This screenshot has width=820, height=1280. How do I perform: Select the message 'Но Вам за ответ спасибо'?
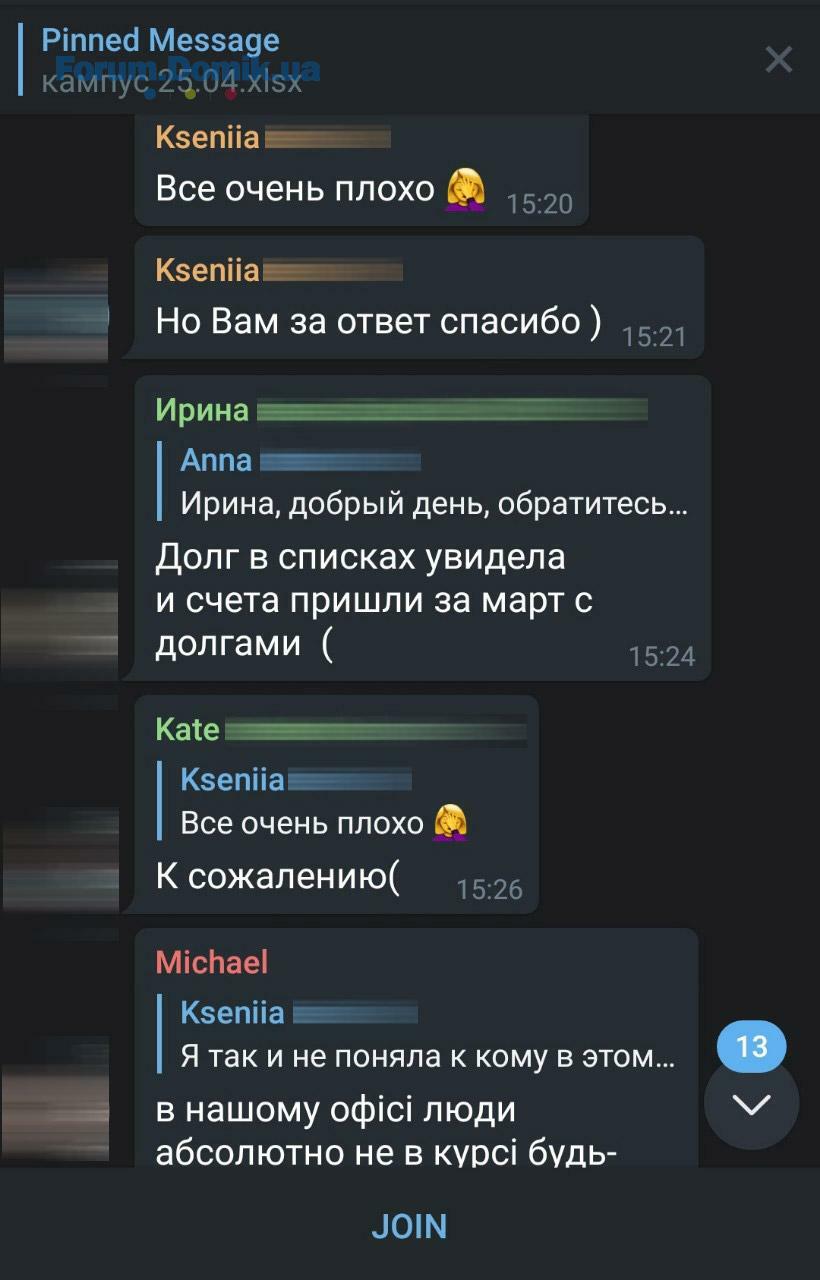(x=419, y=297)
